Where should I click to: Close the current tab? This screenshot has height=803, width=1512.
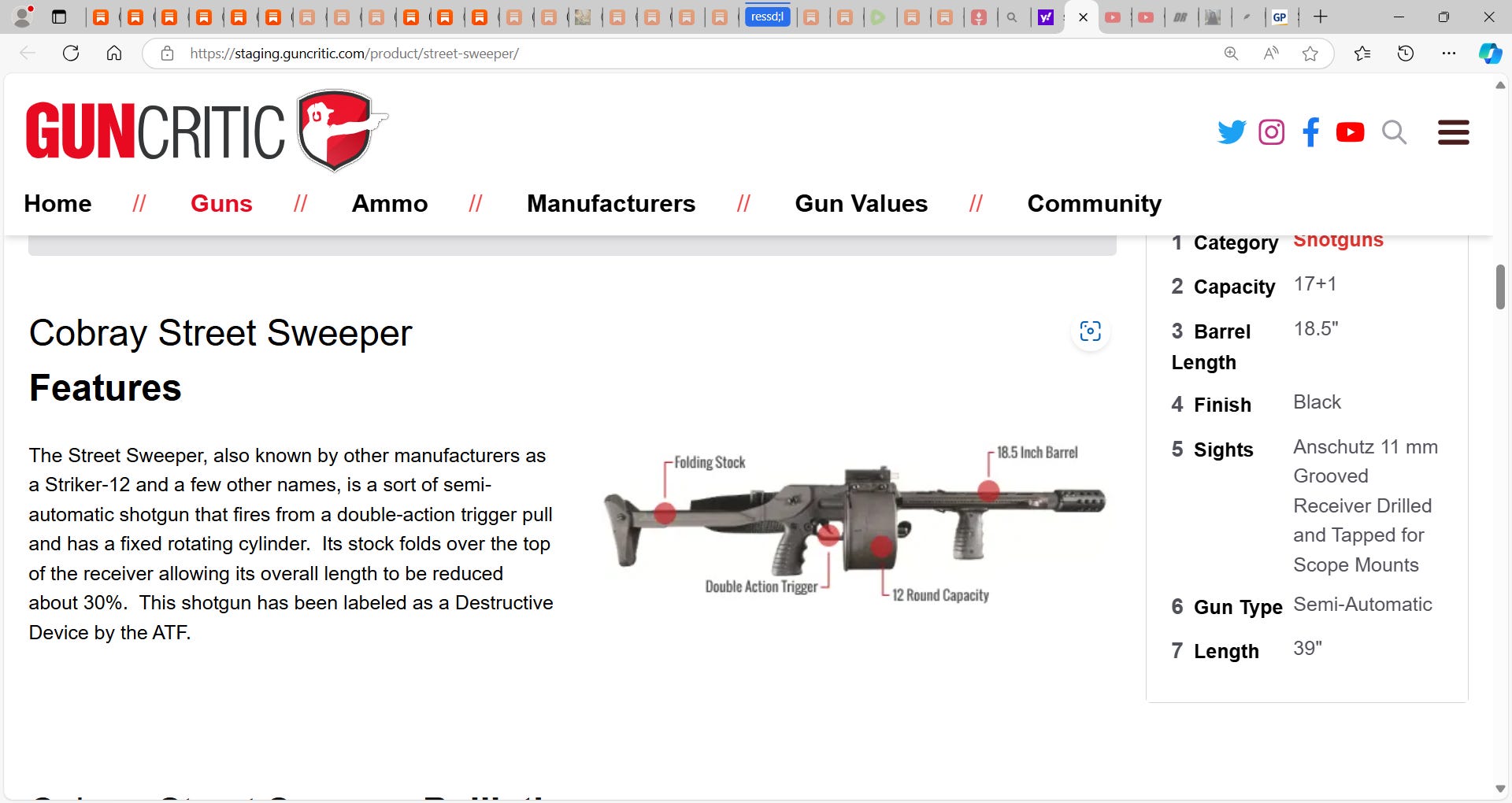1083,17
